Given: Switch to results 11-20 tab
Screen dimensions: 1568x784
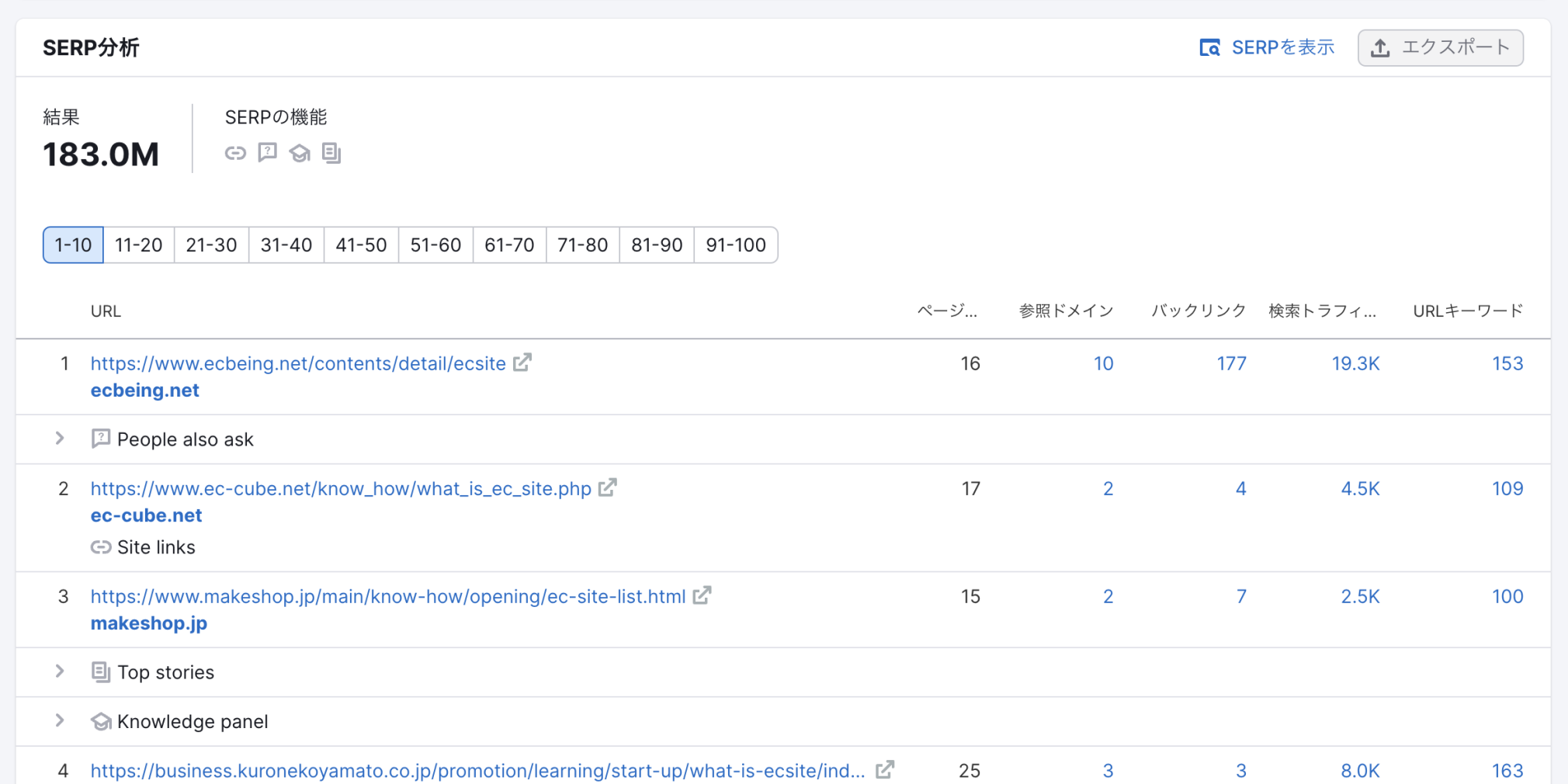Looking at the screenshot, I should (x=138, y=245).
